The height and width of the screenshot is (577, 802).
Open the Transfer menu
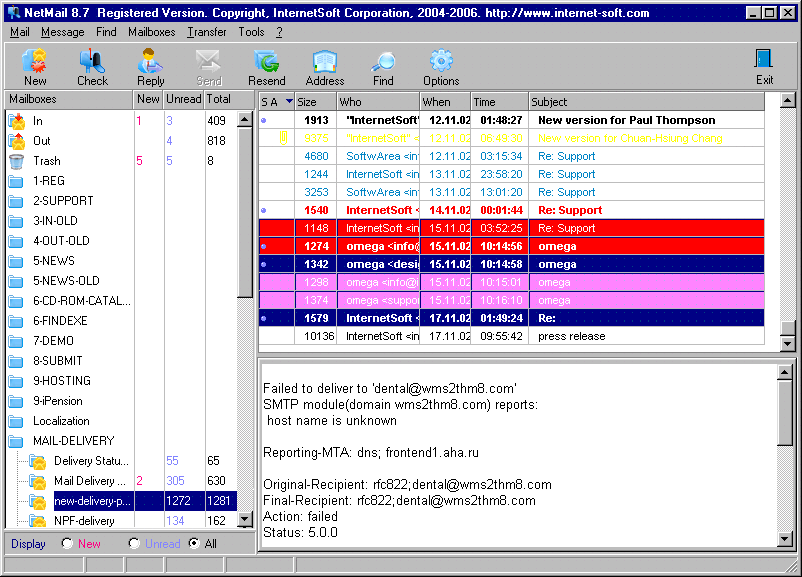pos(206,31)
